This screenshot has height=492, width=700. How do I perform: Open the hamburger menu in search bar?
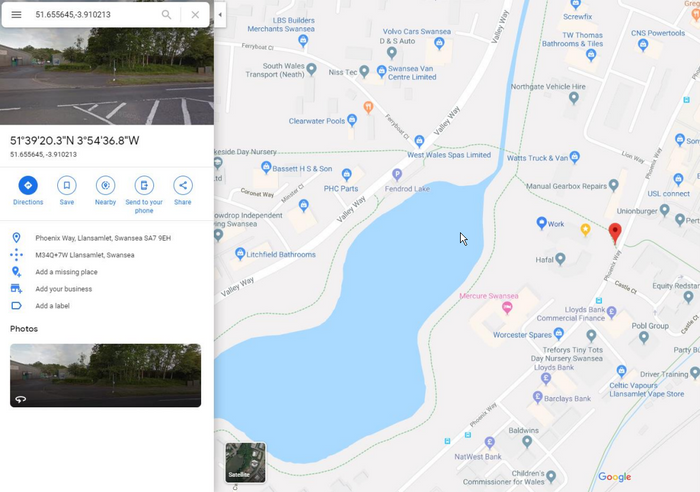[16, 15]
